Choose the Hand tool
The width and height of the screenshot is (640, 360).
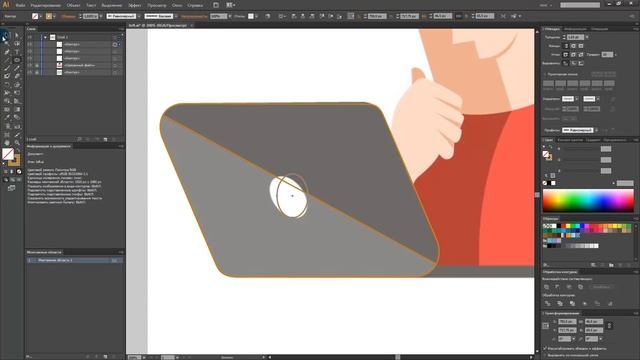7,143
